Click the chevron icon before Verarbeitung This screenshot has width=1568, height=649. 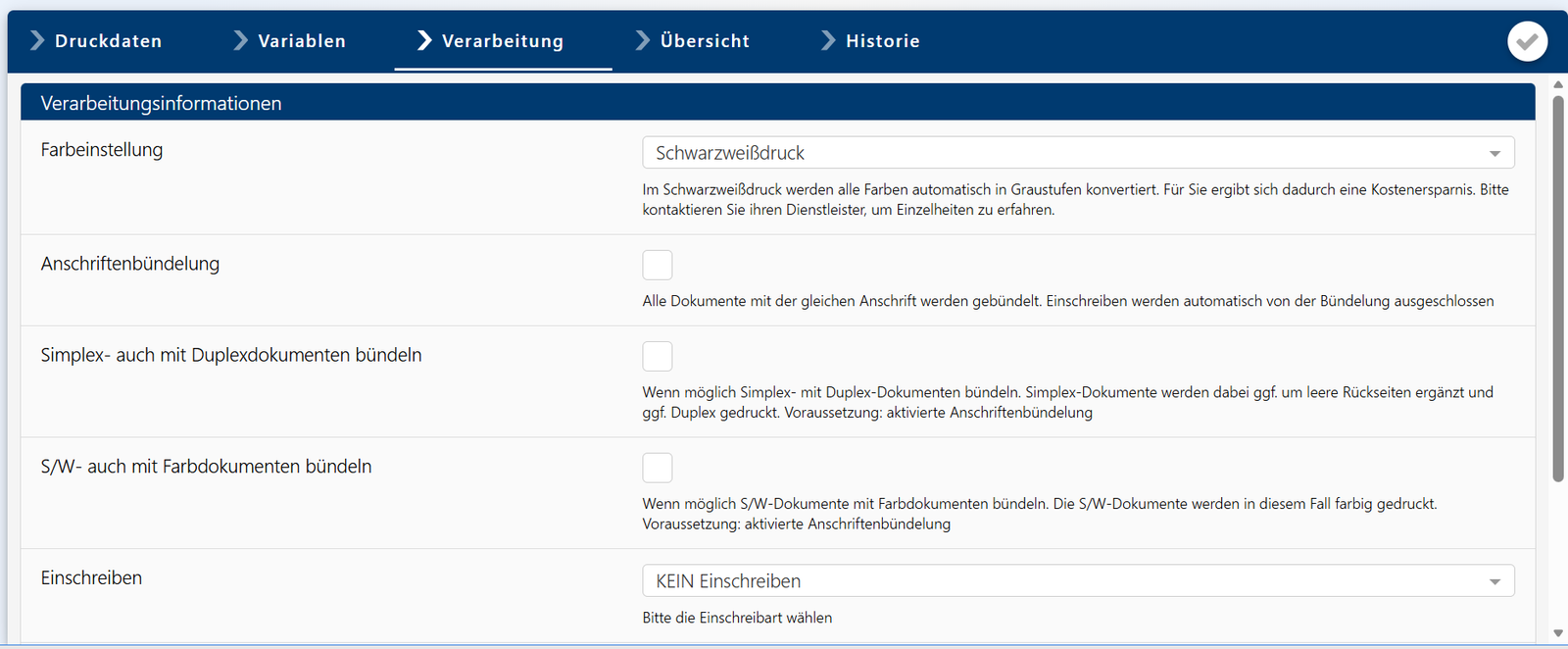tap(424, 40)
